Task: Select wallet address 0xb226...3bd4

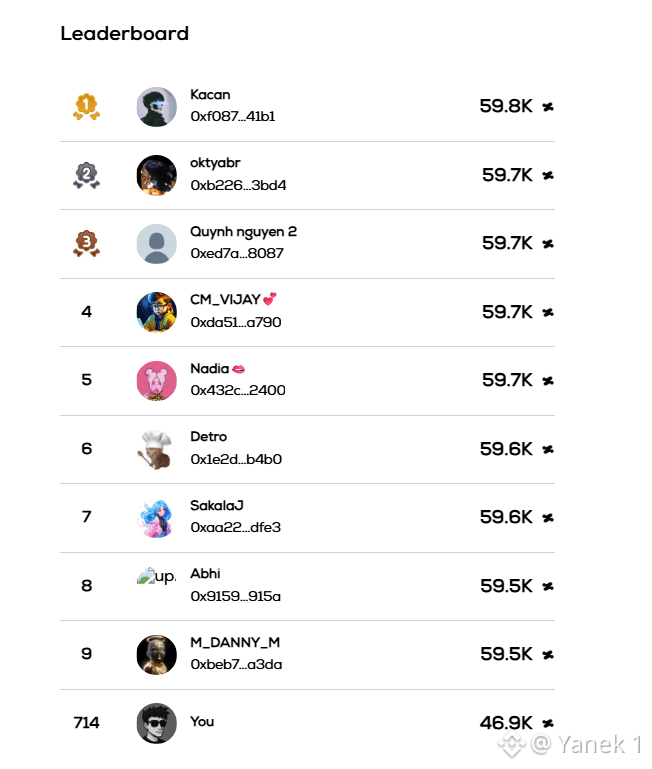Action: pyautogui.click(x=238, y=185)
